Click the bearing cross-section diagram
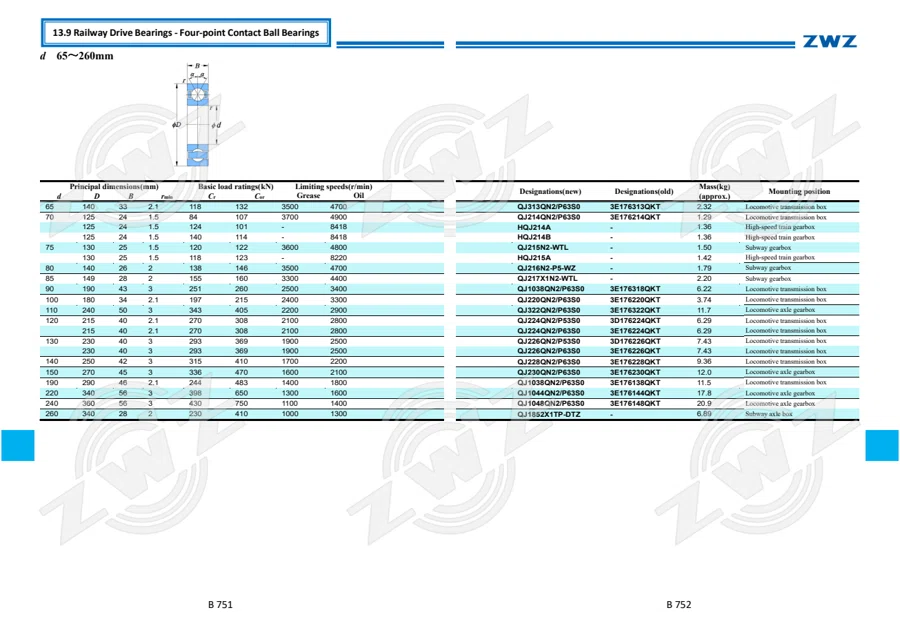This screenshot has height=637, width=900. tap(197, 115)
